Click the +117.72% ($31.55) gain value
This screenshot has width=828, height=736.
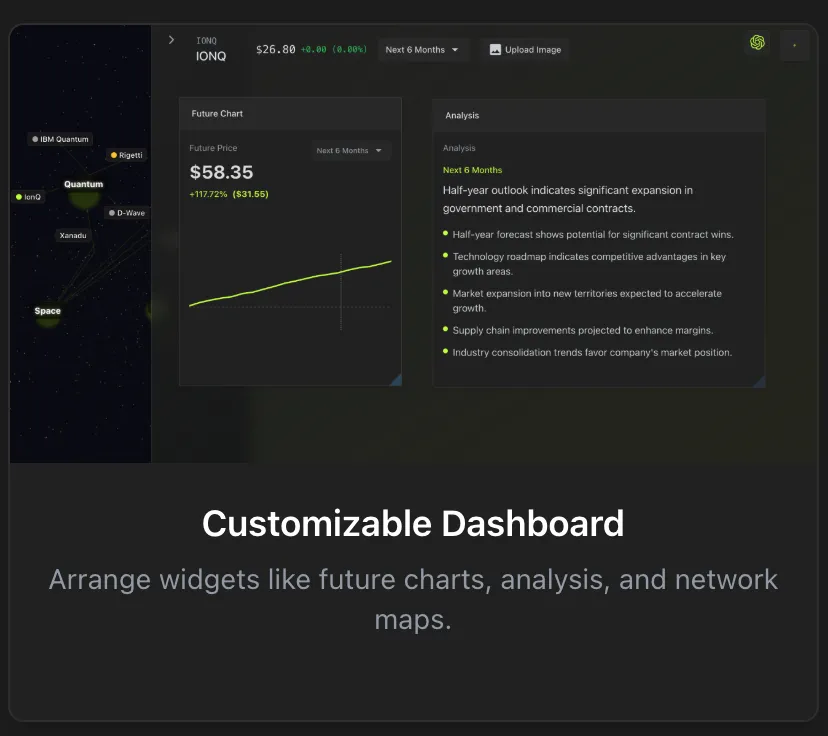click(229, 194)
